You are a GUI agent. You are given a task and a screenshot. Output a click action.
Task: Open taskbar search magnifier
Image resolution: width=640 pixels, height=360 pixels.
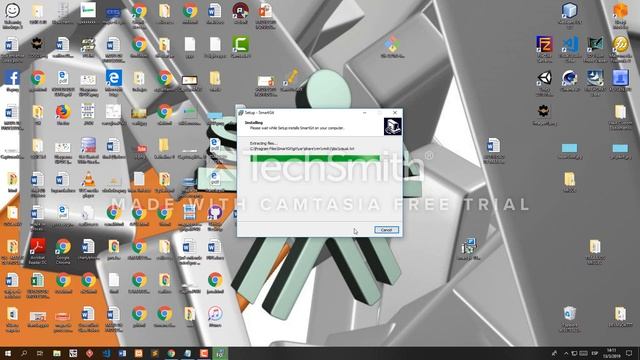[x=24, y=353]
